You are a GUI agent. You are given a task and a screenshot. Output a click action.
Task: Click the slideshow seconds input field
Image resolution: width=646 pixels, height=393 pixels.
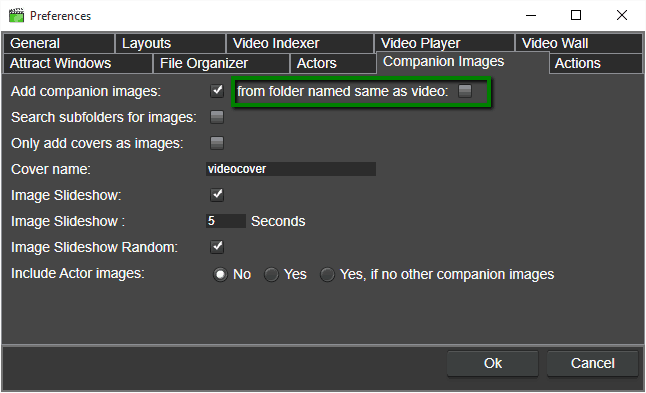[x=226, y=221]
